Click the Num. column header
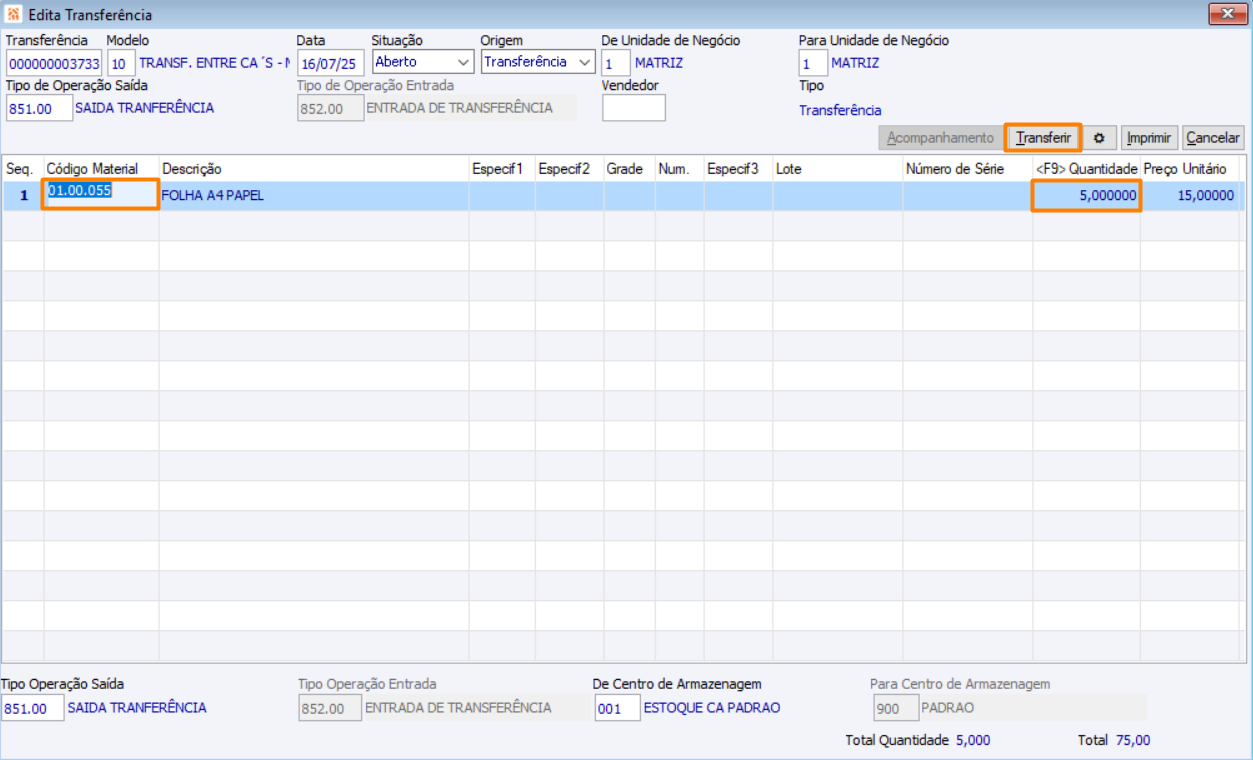 pos(679,169)
